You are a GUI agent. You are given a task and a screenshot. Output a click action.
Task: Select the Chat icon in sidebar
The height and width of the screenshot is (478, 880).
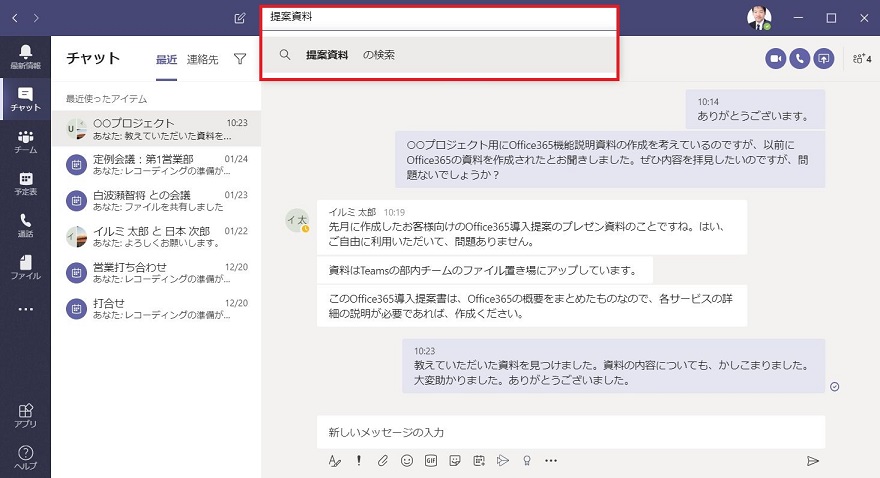coord(25,99)
